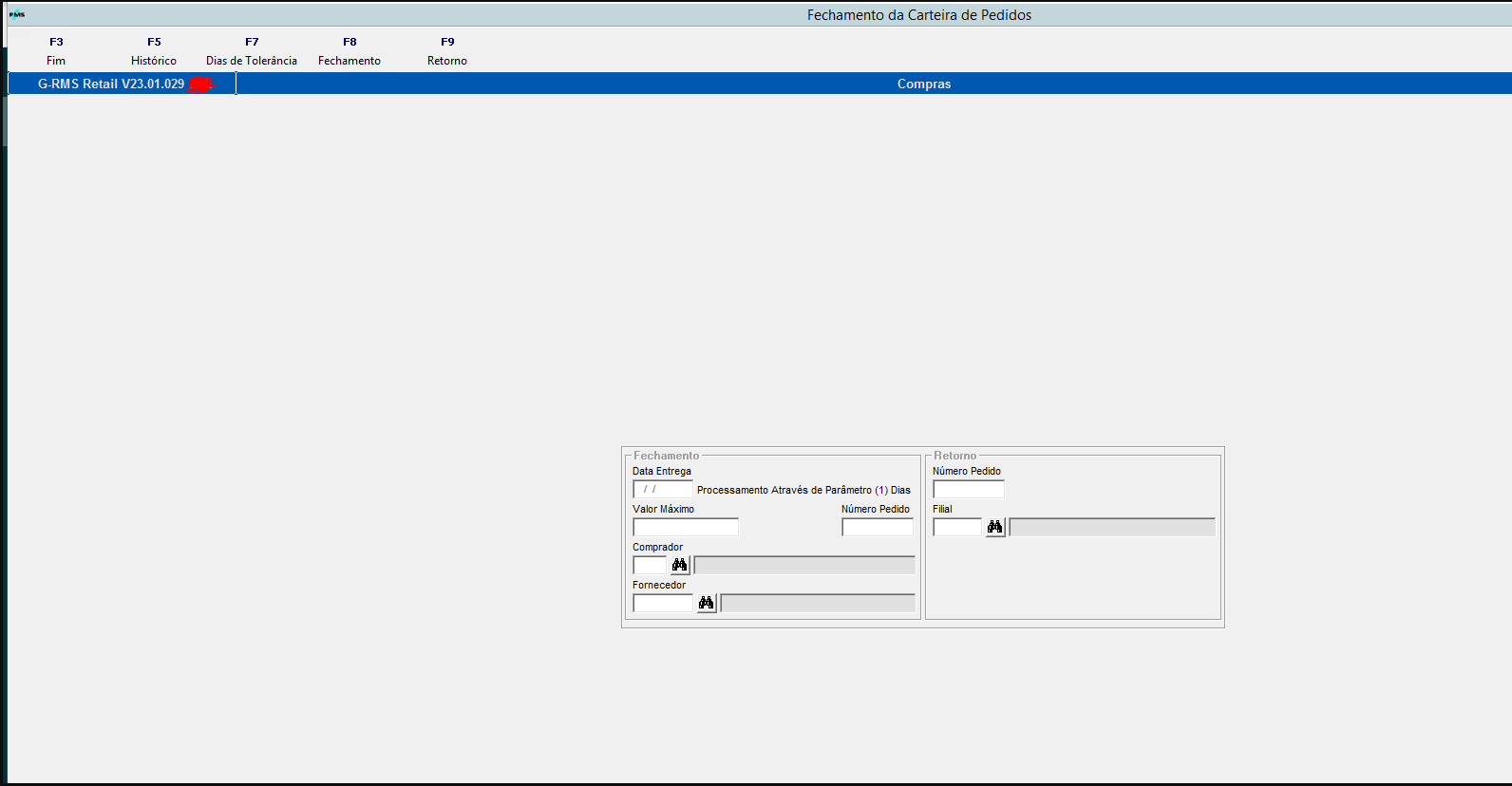Image resolution: width=1512 pixels, height=786 pixels.
Task: Open Histórico with the F5 button
Action: click(154, 51)
